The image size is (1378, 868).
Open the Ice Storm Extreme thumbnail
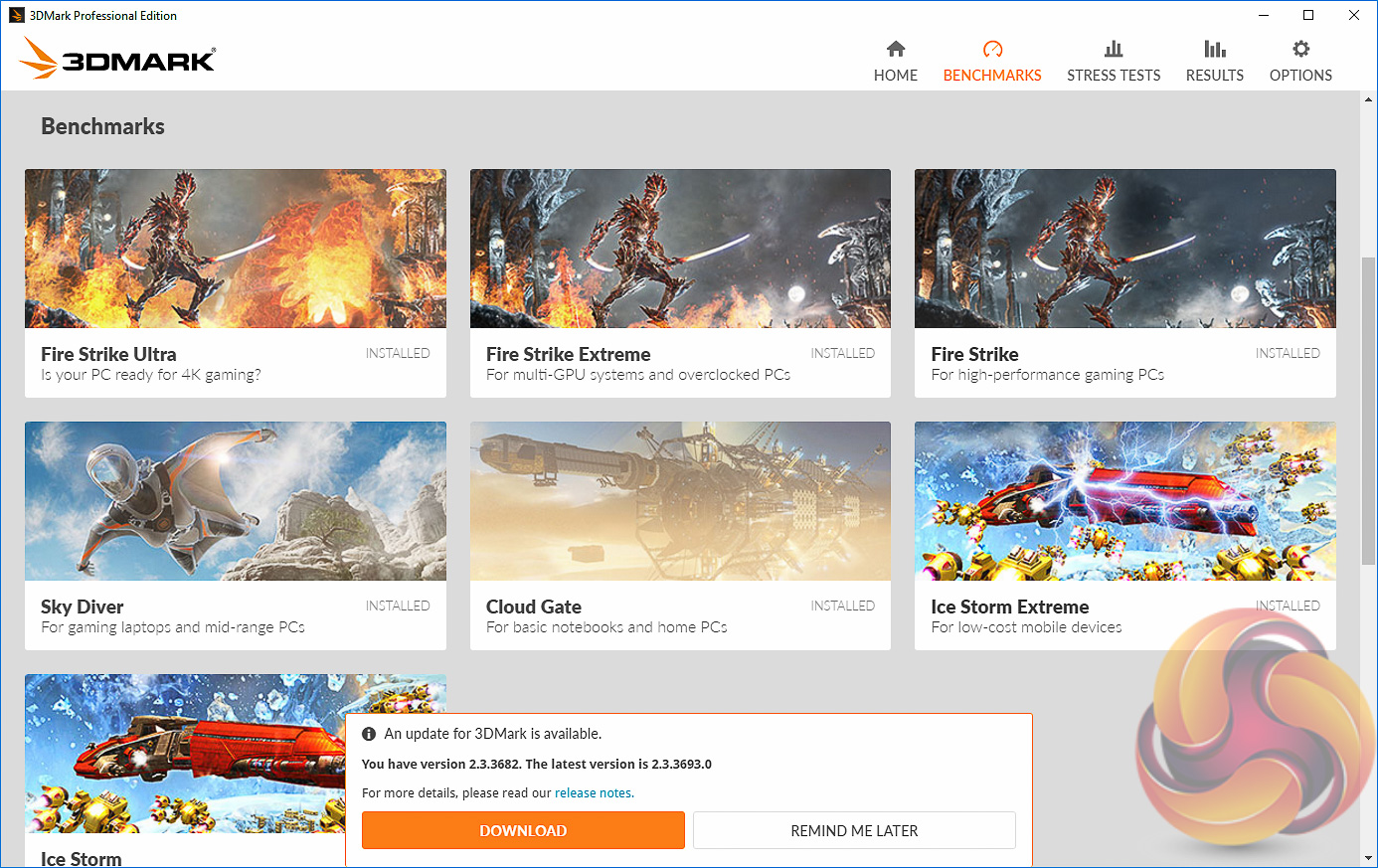(1125, 501)
